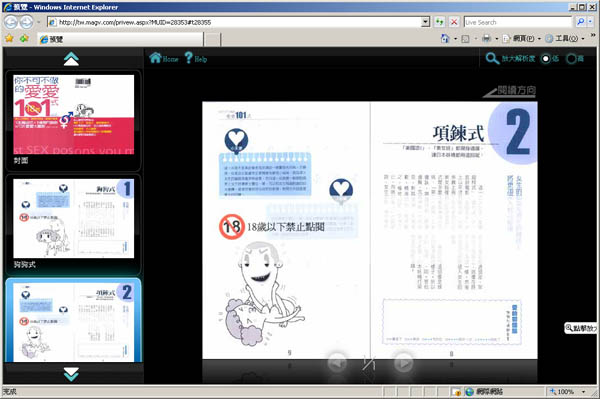Go forward with the browser Forward button

pyautogui.click(x=26, y=22)
